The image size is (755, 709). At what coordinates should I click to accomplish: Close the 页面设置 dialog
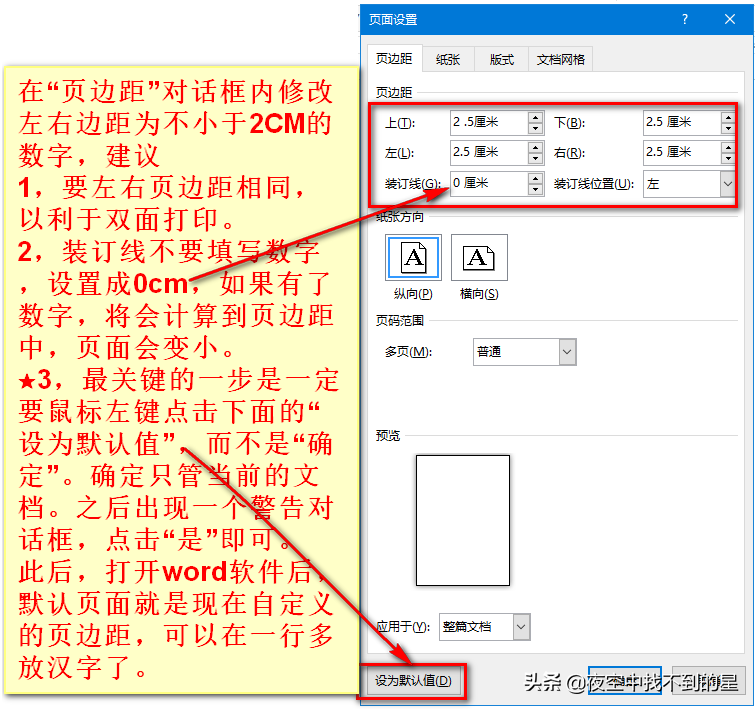point(729,19)
